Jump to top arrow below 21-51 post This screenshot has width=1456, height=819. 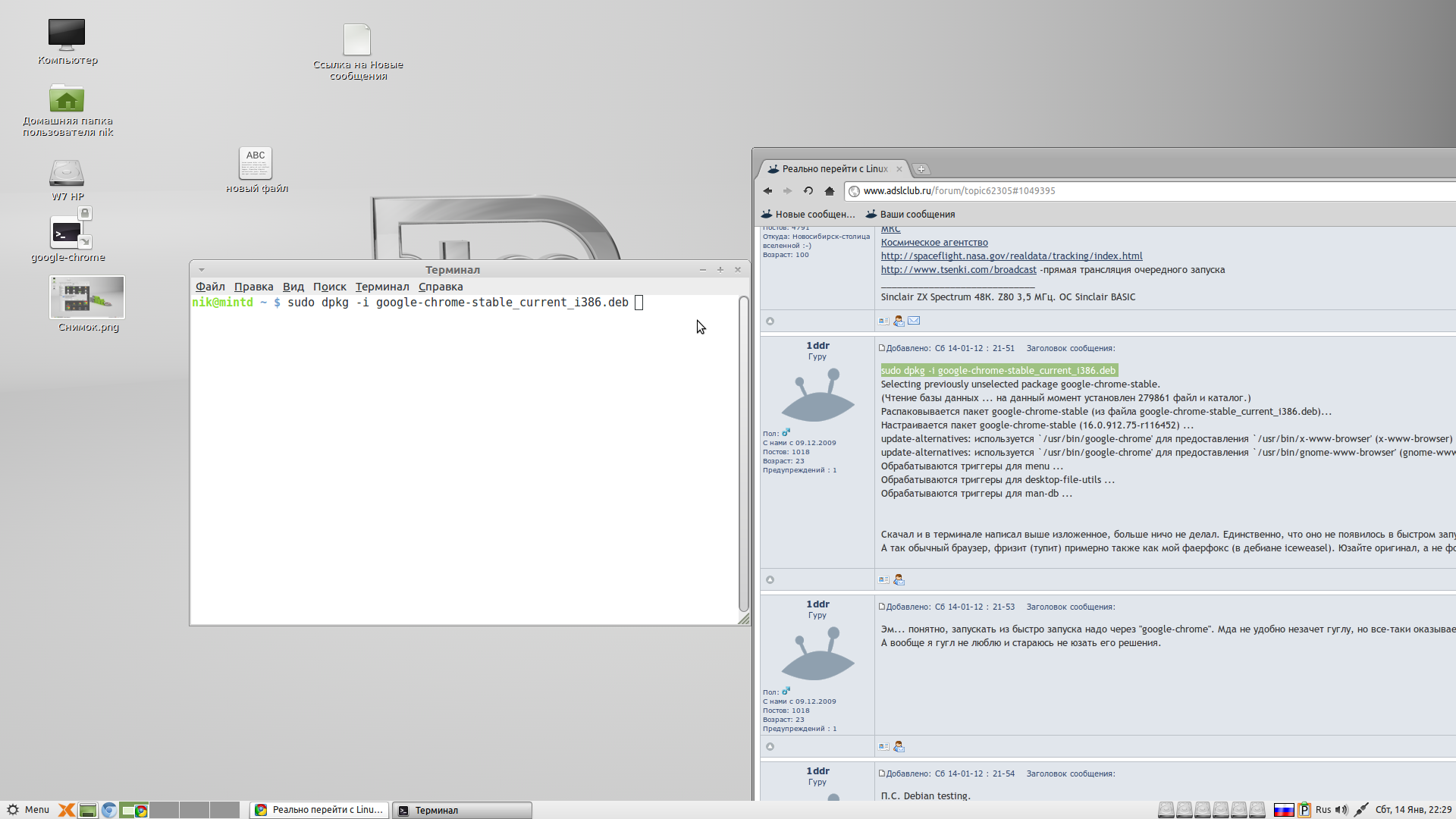point(770,580)
